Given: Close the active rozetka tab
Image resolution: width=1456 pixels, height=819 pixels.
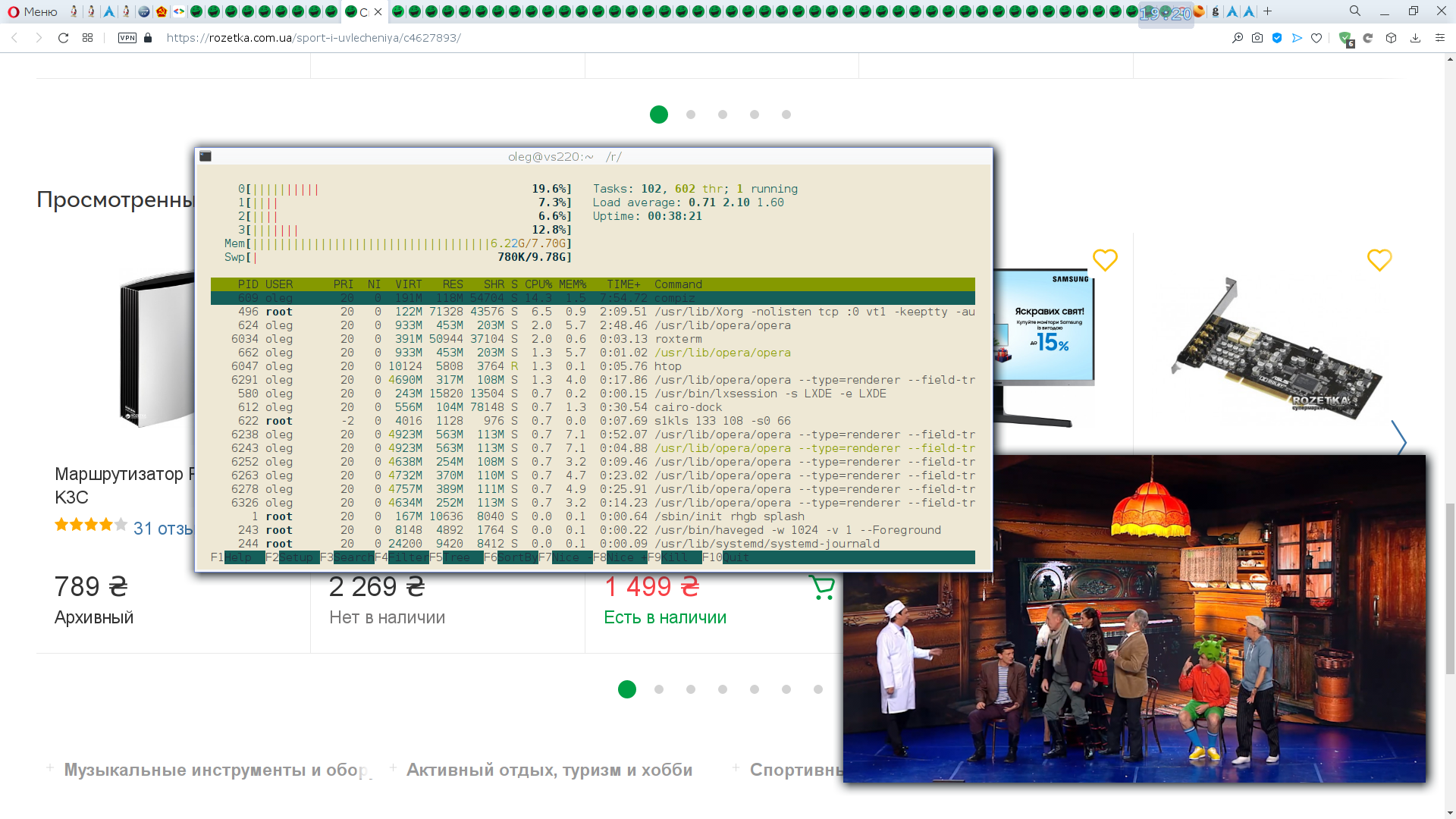Looking at the screenshot, I should [x=378, y=12].
